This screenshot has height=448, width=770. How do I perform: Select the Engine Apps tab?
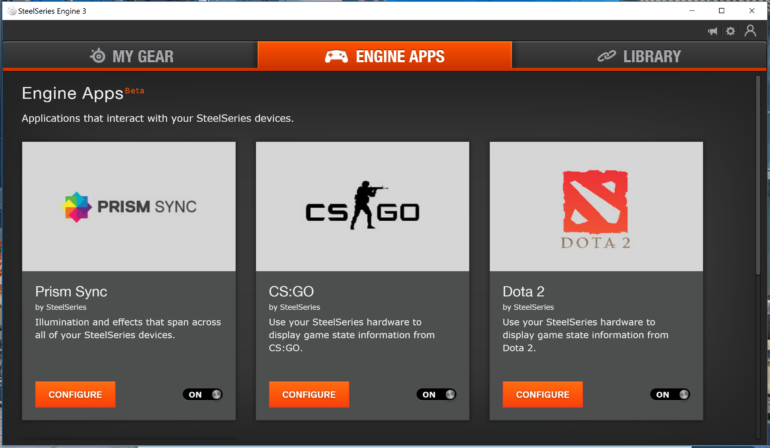tap(385, 56)
